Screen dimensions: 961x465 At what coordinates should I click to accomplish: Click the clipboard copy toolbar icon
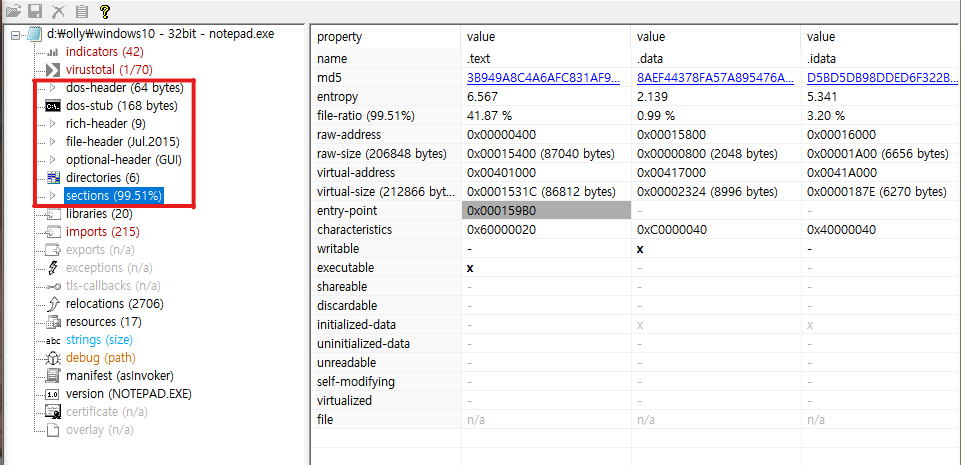click(81, 10)
